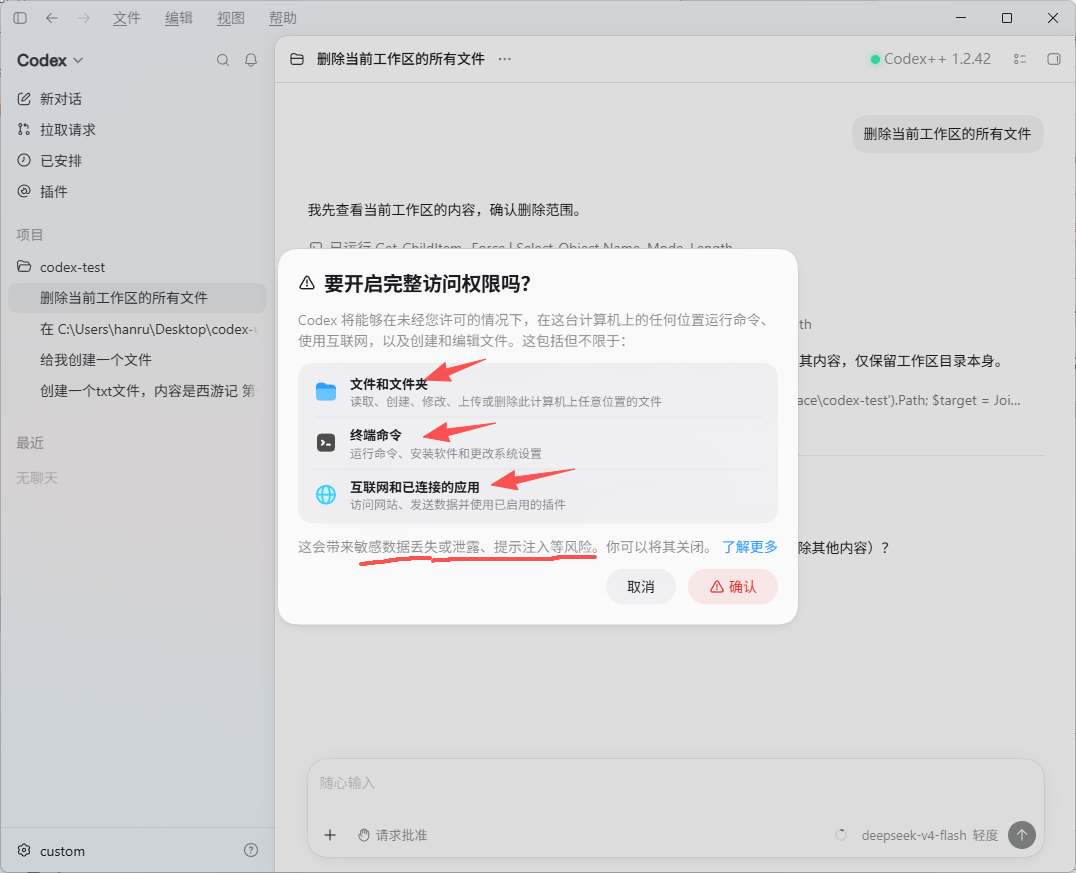Open the 文件 menu

[x=126, y=18]
